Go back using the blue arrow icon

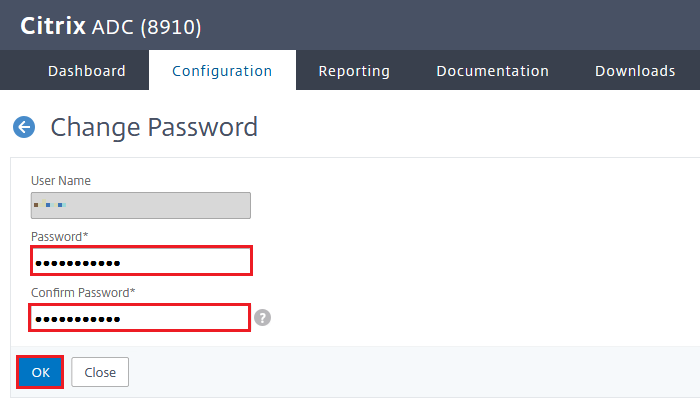point(24,127)
